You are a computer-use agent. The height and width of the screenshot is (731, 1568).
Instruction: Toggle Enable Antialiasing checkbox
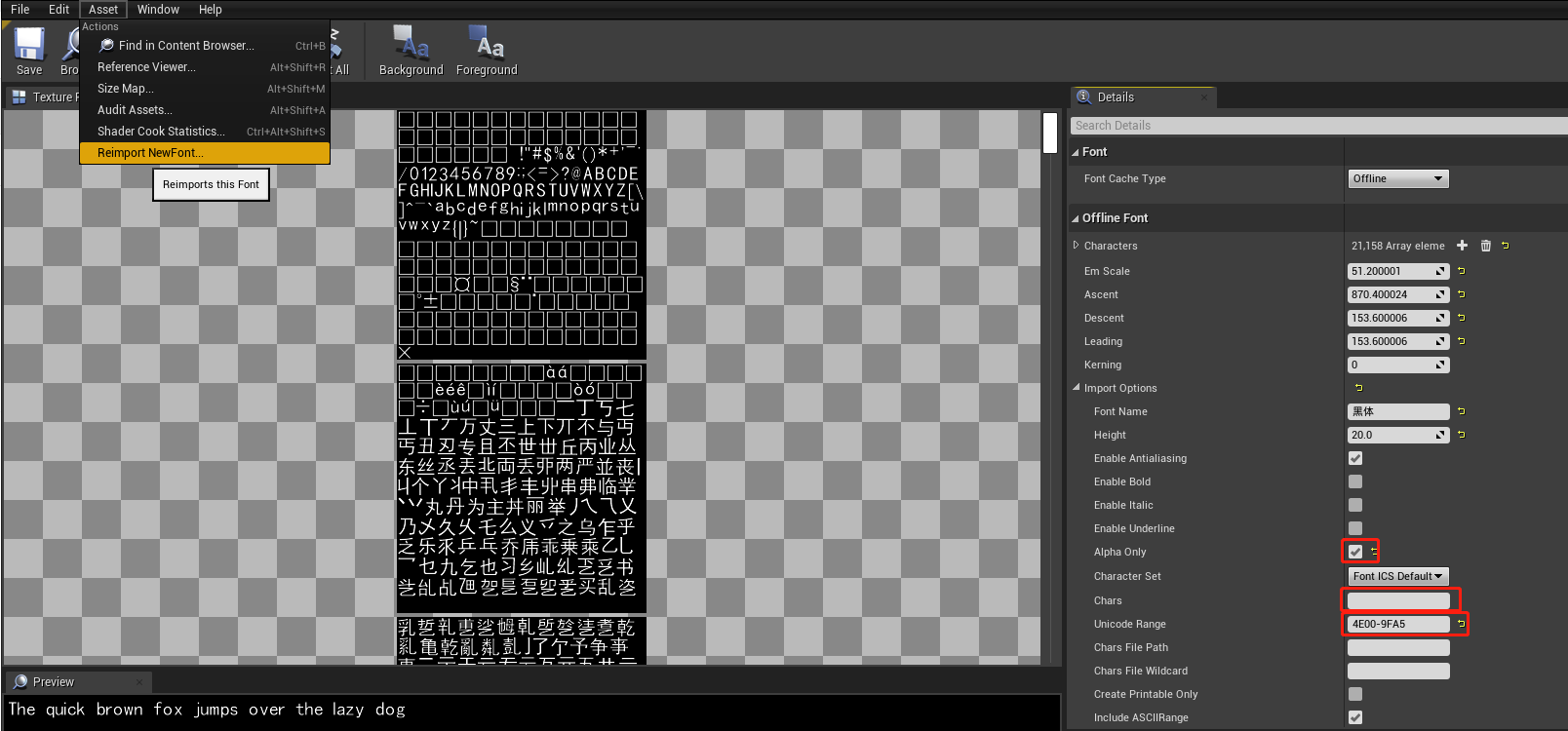1355,458
